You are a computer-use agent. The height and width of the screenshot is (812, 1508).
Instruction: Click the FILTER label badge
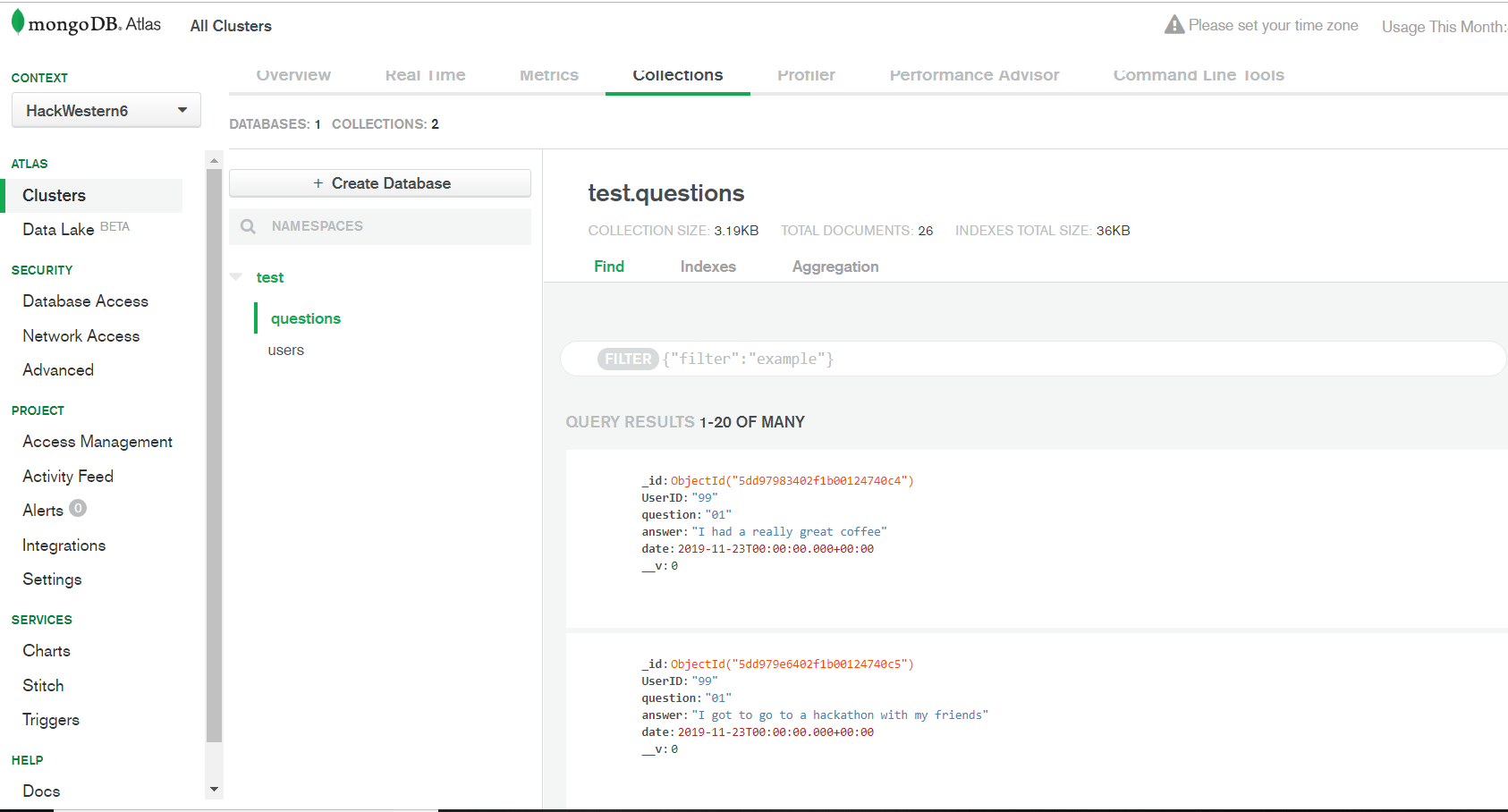pos(628,359)
